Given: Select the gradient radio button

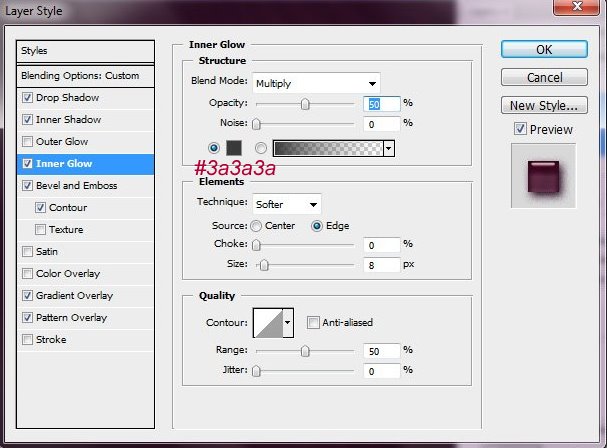Looking at the screenshot, I should (261, 148).
